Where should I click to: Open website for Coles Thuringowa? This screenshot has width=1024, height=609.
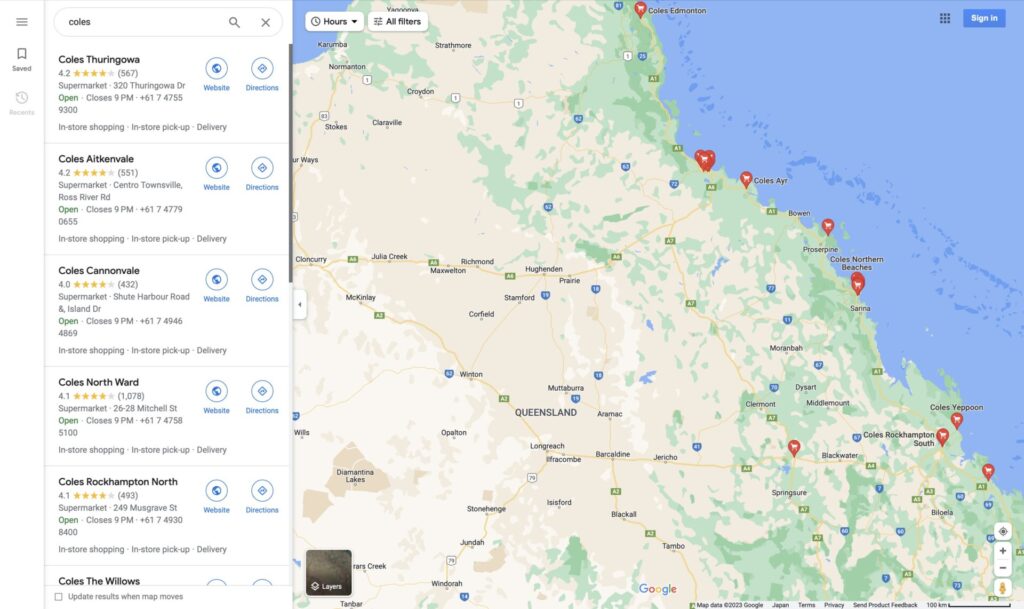tap(216, 74)
